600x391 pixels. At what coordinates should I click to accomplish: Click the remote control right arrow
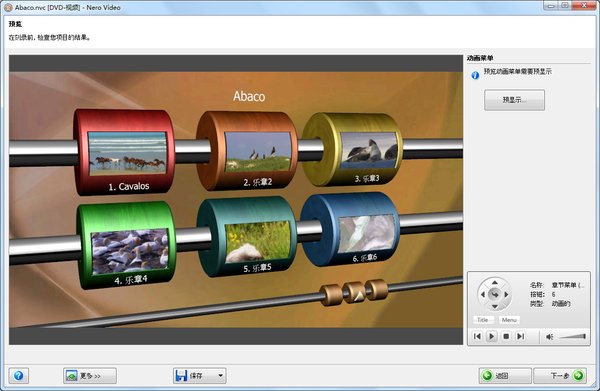coord(507,295)
